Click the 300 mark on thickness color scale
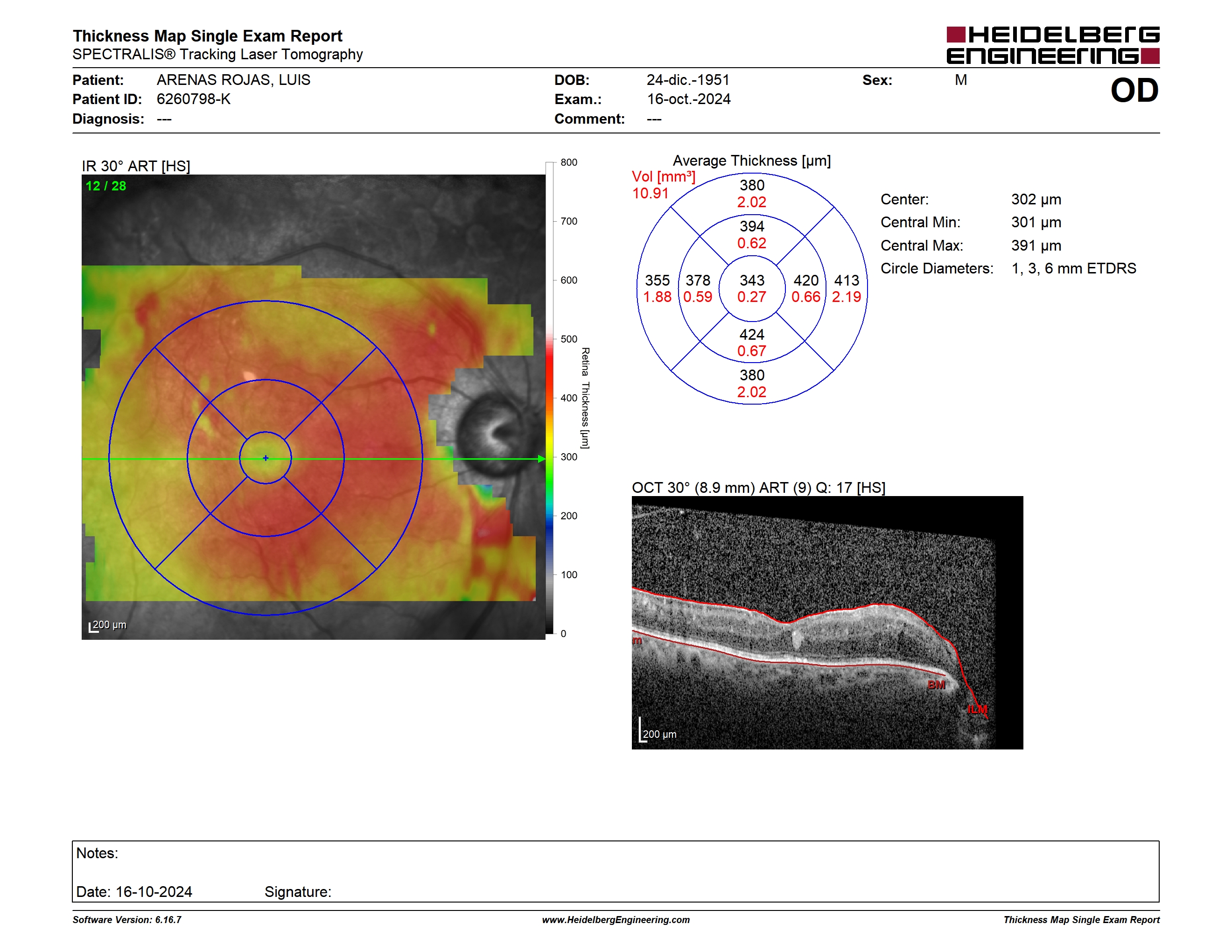This screenshot has width=1232, height=952. 568,457
